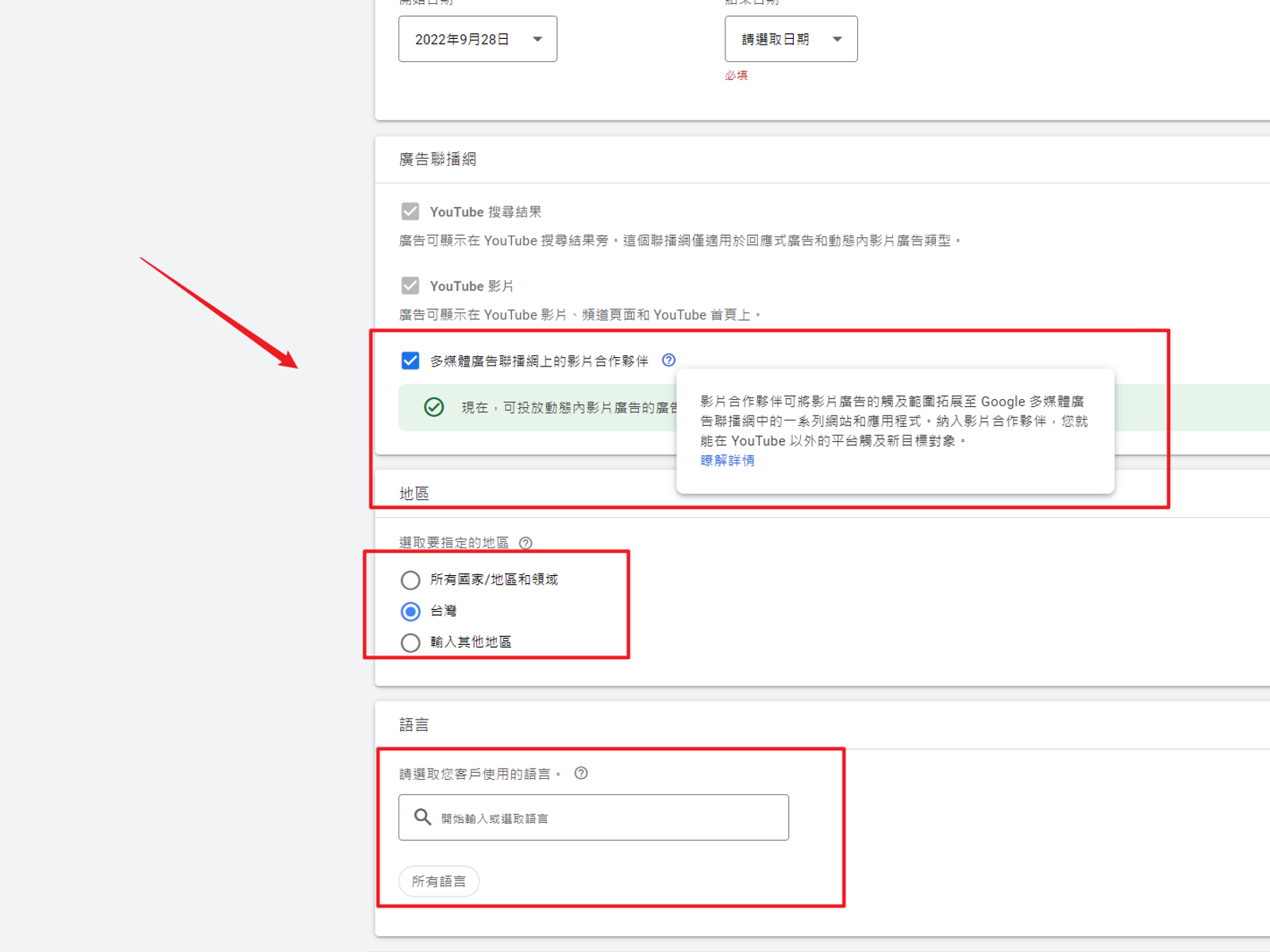The image size is (1270, 952).
Task: Select the 台灣 radio button
Action: pos(410,611)
